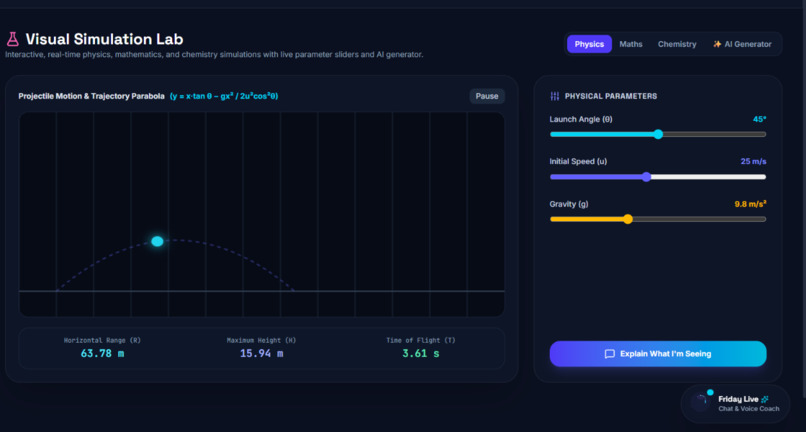The height and width of the screenshot is (432, 806).
Task: Click the 9.8 m/s² gravity value
Action: point(750,204)
